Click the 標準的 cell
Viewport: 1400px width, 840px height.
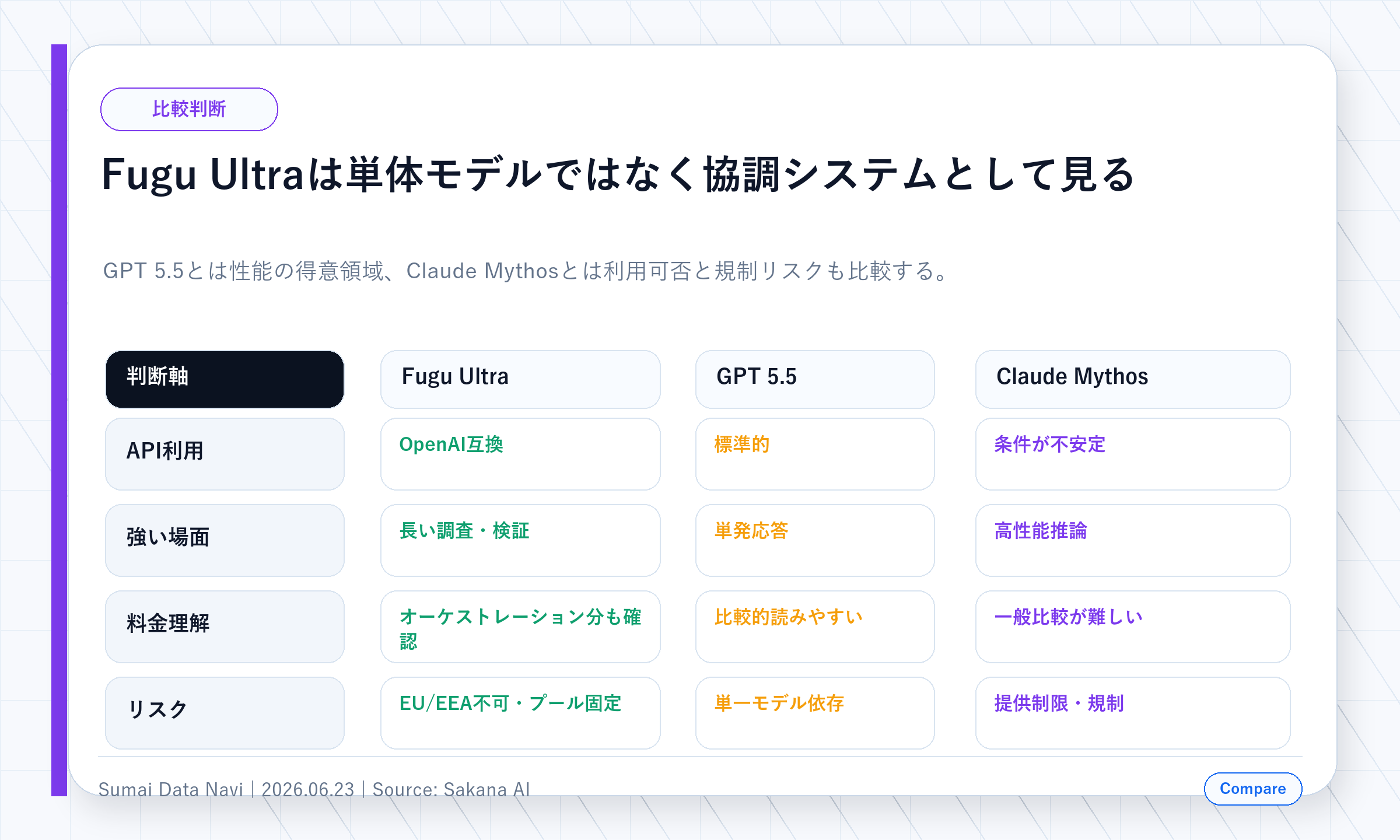pyautogui.click(x=815, y=454)
